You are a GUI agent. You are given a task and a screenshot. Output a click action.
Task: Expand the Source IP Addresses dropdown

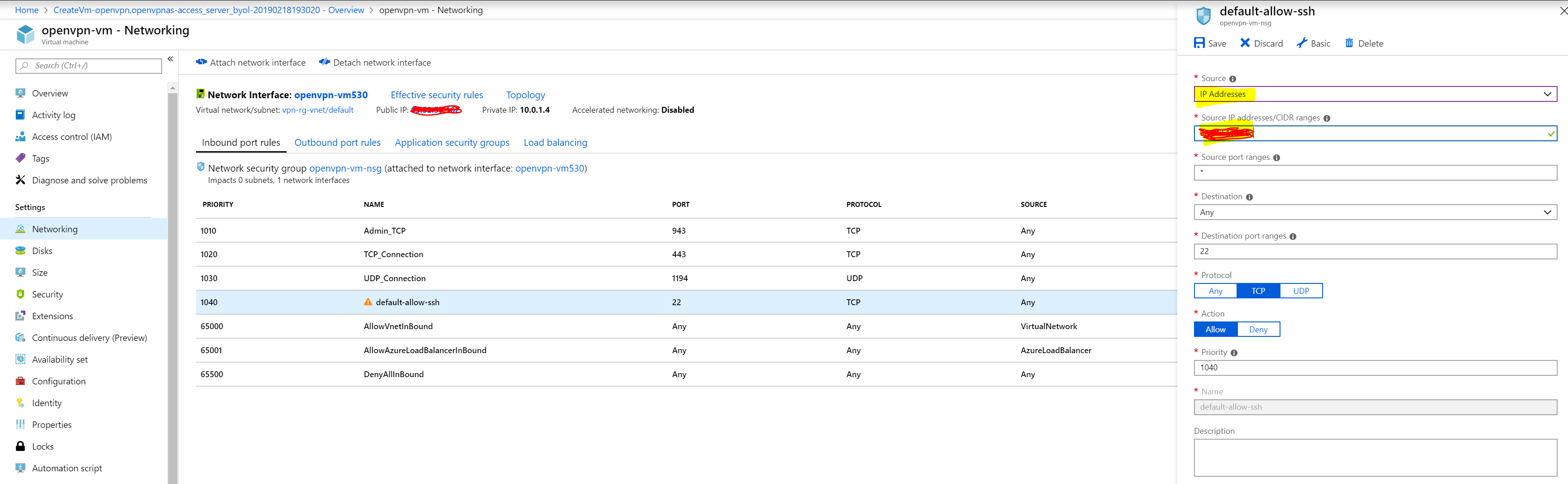tap(1375, 94)
